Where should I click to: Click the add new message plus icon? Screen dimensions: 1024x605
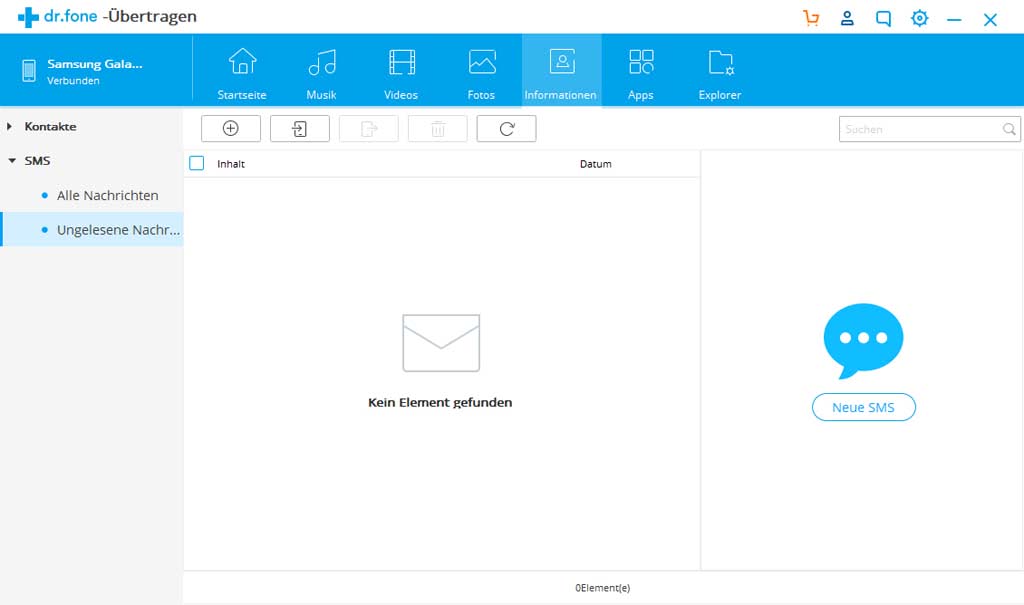point(230,128)
